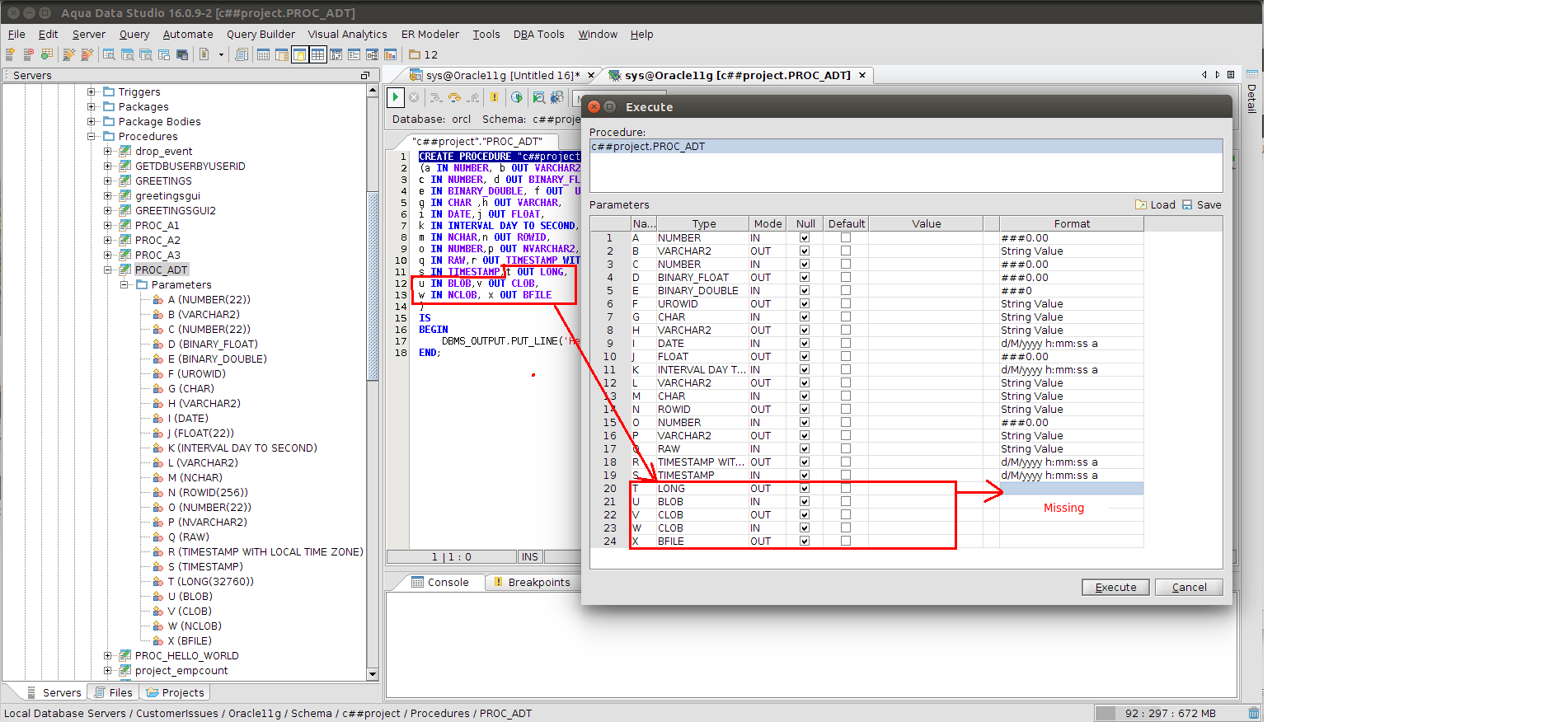Switch to the Breakpoints tab
This screenshot has width=1568, height=722.
(532, 582)
